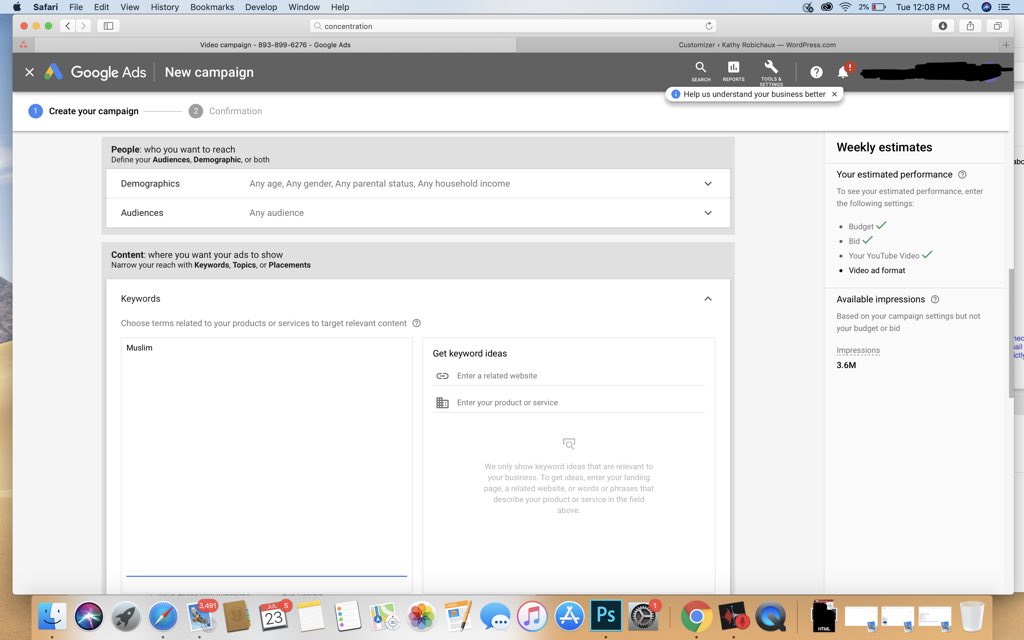Open iTunes from the Dock
This screenshot has width=1024, height=640.
coord(532,616)
